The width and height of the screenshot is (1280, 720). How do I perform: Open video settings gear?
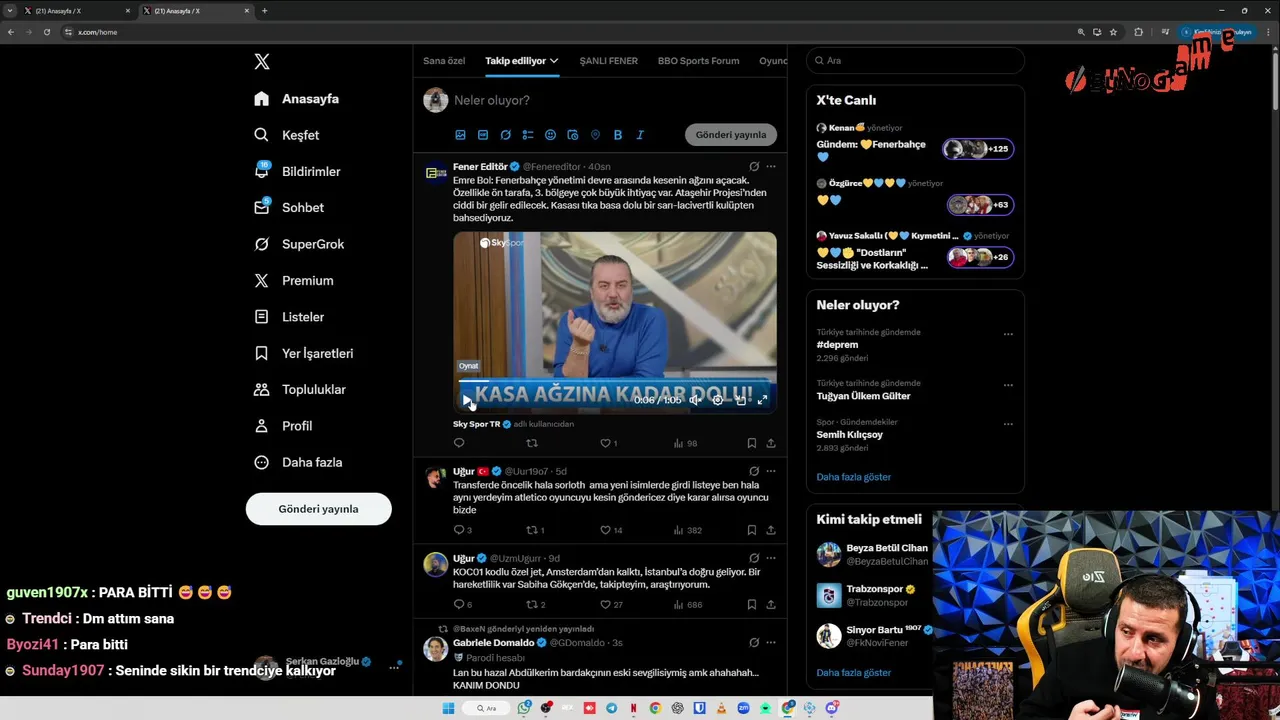[718, 400]
